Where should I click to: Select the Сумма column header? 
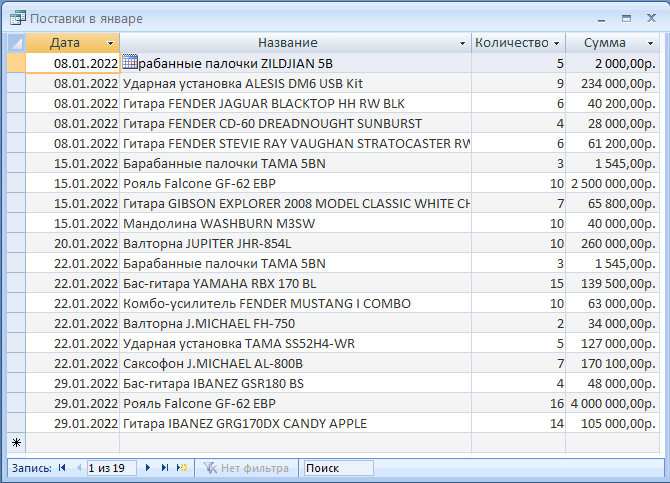tap(612, 43)
